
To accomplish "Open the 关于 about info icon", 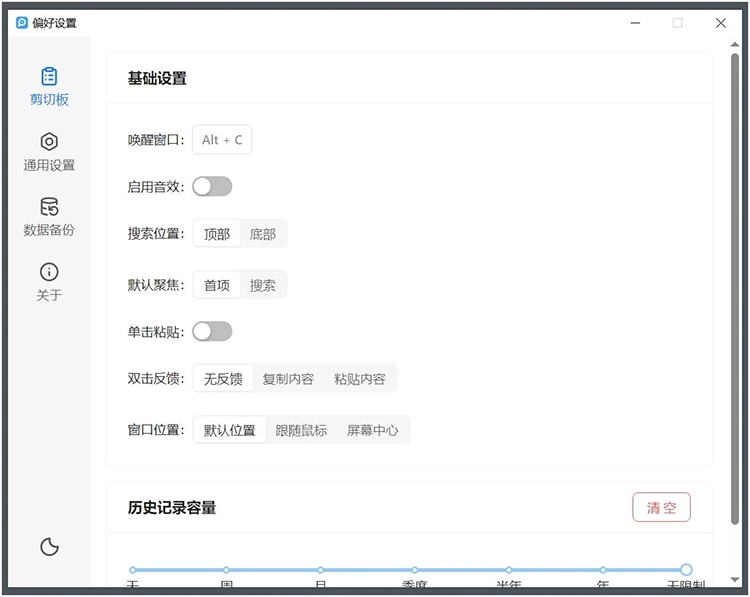I will [x=49, y=272].
